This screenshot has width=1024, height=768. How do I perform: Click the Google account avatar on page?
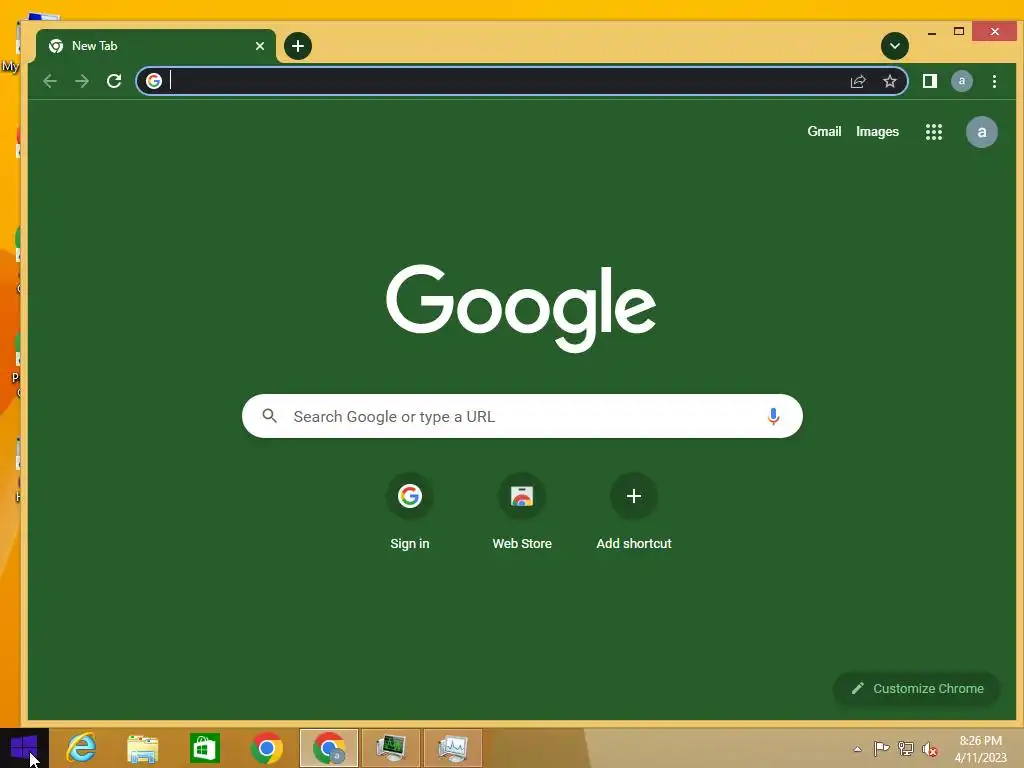tap(982, 132)
